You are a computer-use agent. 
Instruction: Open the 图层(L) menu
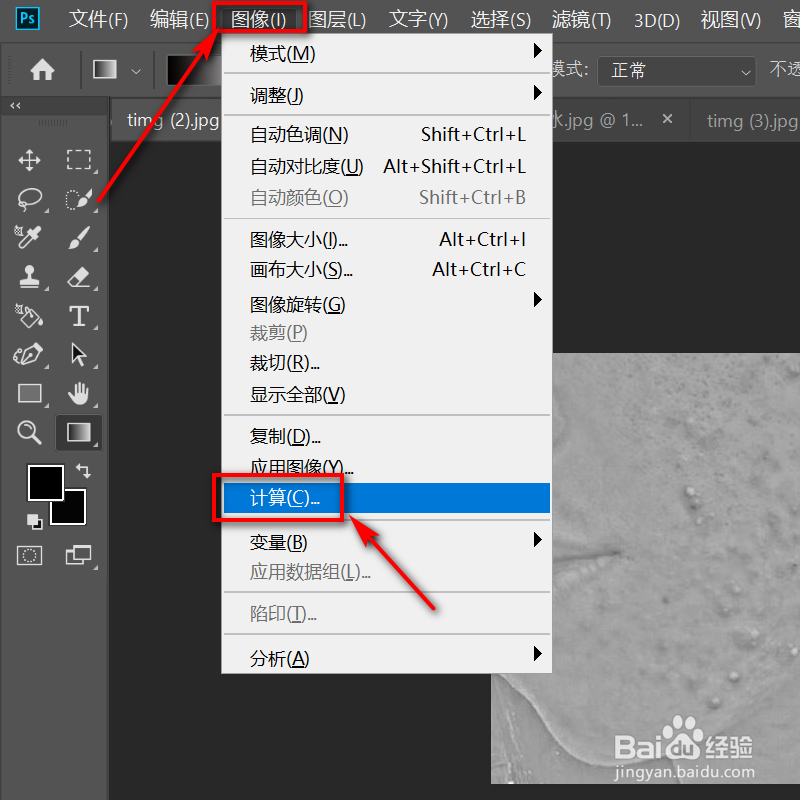(x=337, y=19)
